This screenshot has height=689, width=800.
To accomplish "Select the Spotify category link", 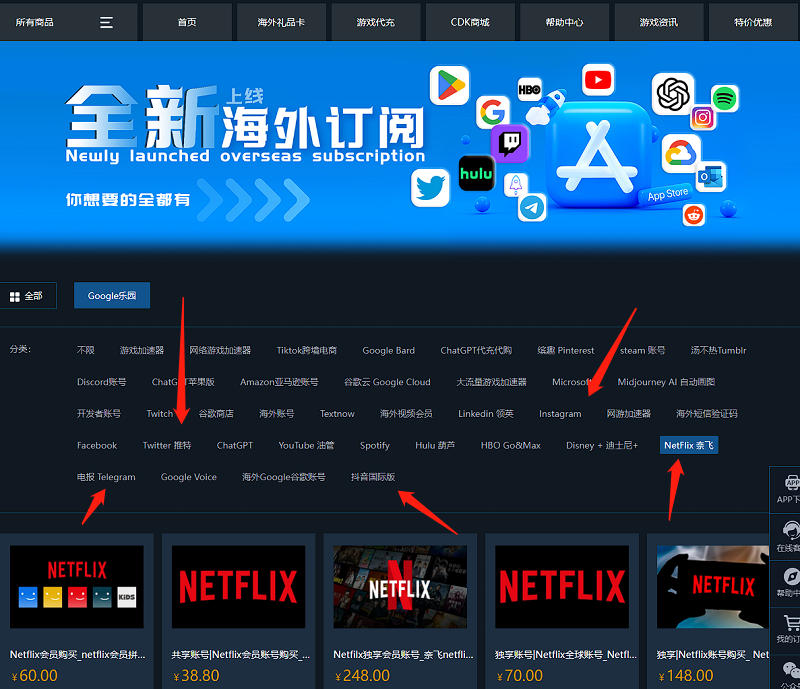I will point(374,446).
